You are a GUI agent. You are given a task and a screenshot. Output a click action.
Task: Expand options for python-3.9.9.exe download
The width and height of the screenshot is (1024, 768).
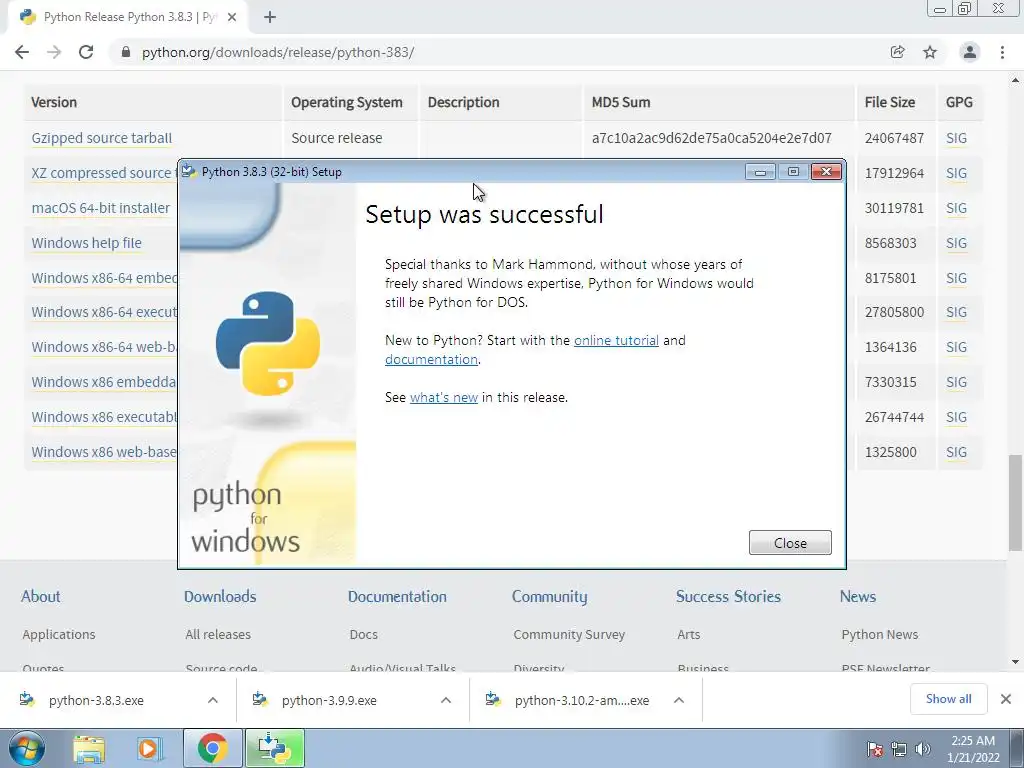(446, 700)
